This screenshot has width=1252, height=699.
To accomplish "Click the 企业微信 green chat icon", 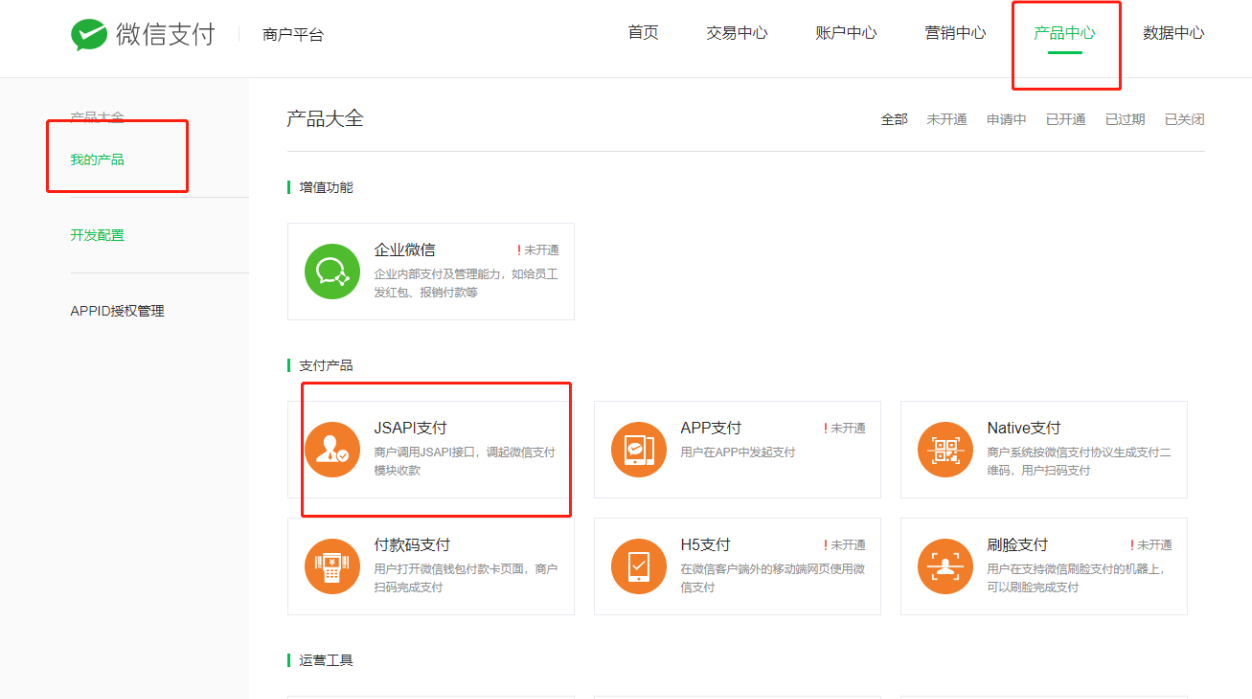I will [x=332, y=271].
